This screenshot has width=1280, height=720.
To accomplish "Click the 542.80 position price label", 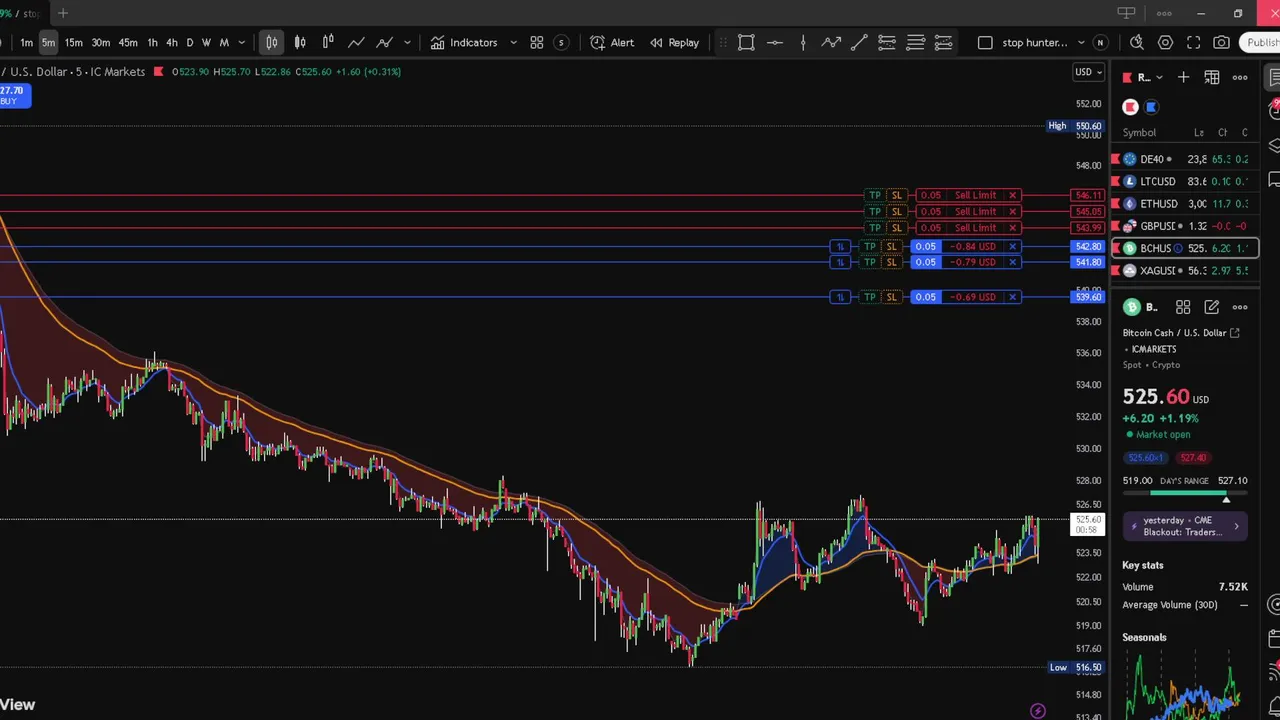I will [1087, 246].
